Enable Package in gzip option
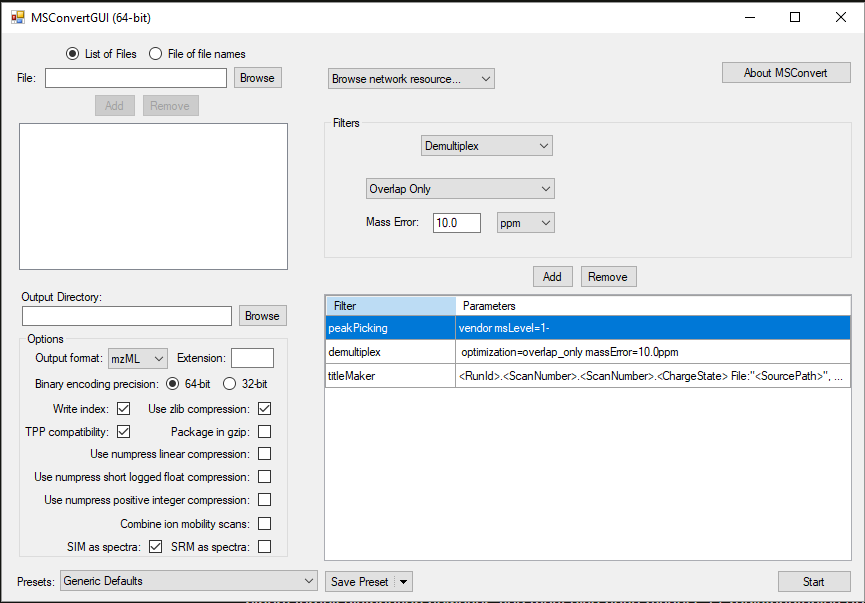Image resolution: width=865 pixels, height=603 pixels. (x=265, y=432)
